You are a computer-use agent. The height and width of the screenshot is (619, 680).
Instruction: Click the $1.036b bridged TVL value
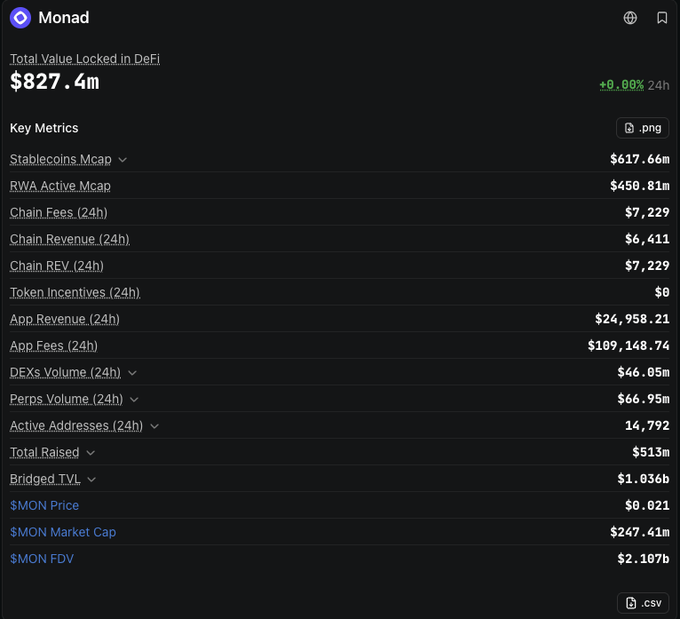click(644, 479)
